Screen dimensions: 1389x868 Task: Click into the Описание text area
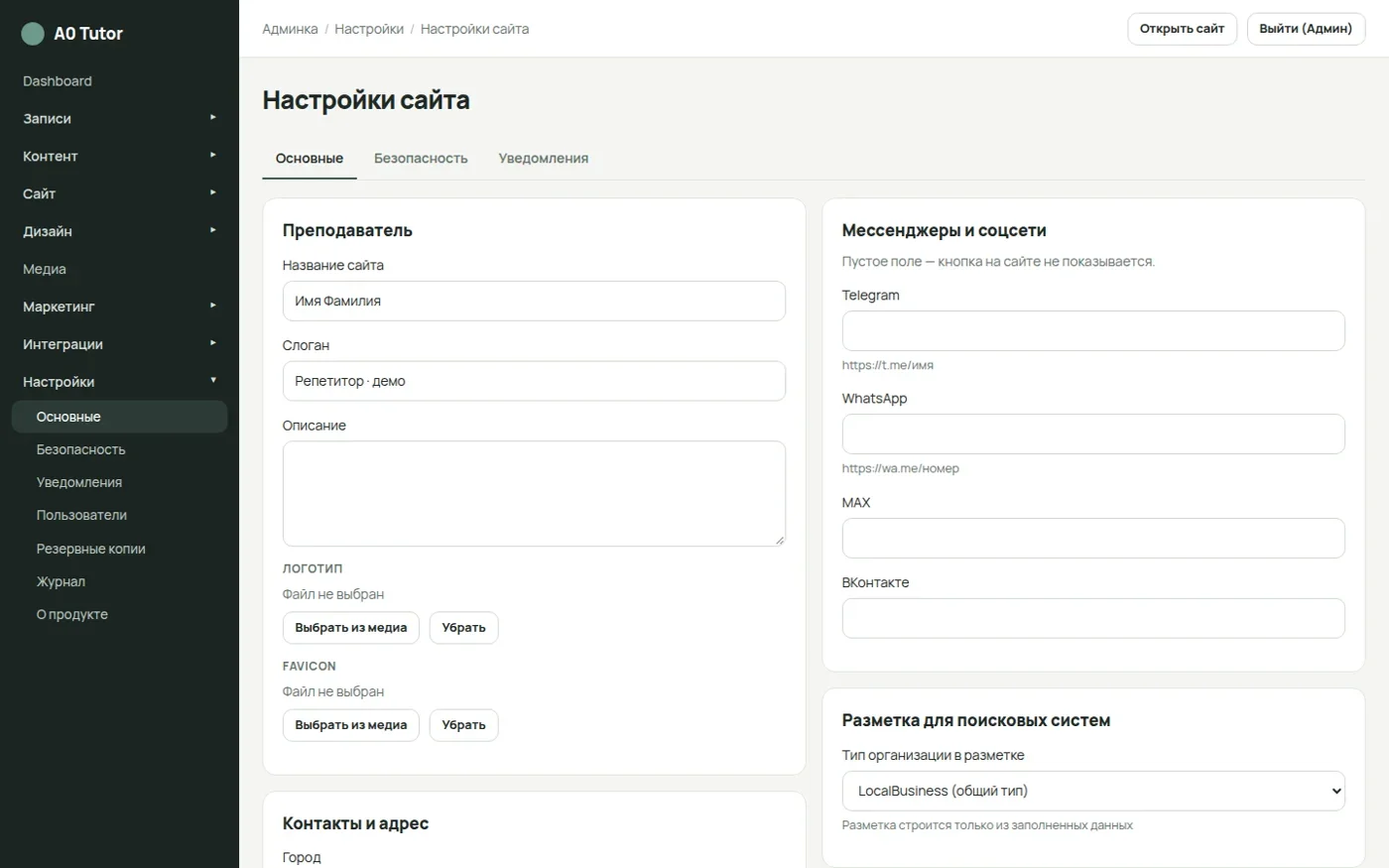click(x=534, y=493)
